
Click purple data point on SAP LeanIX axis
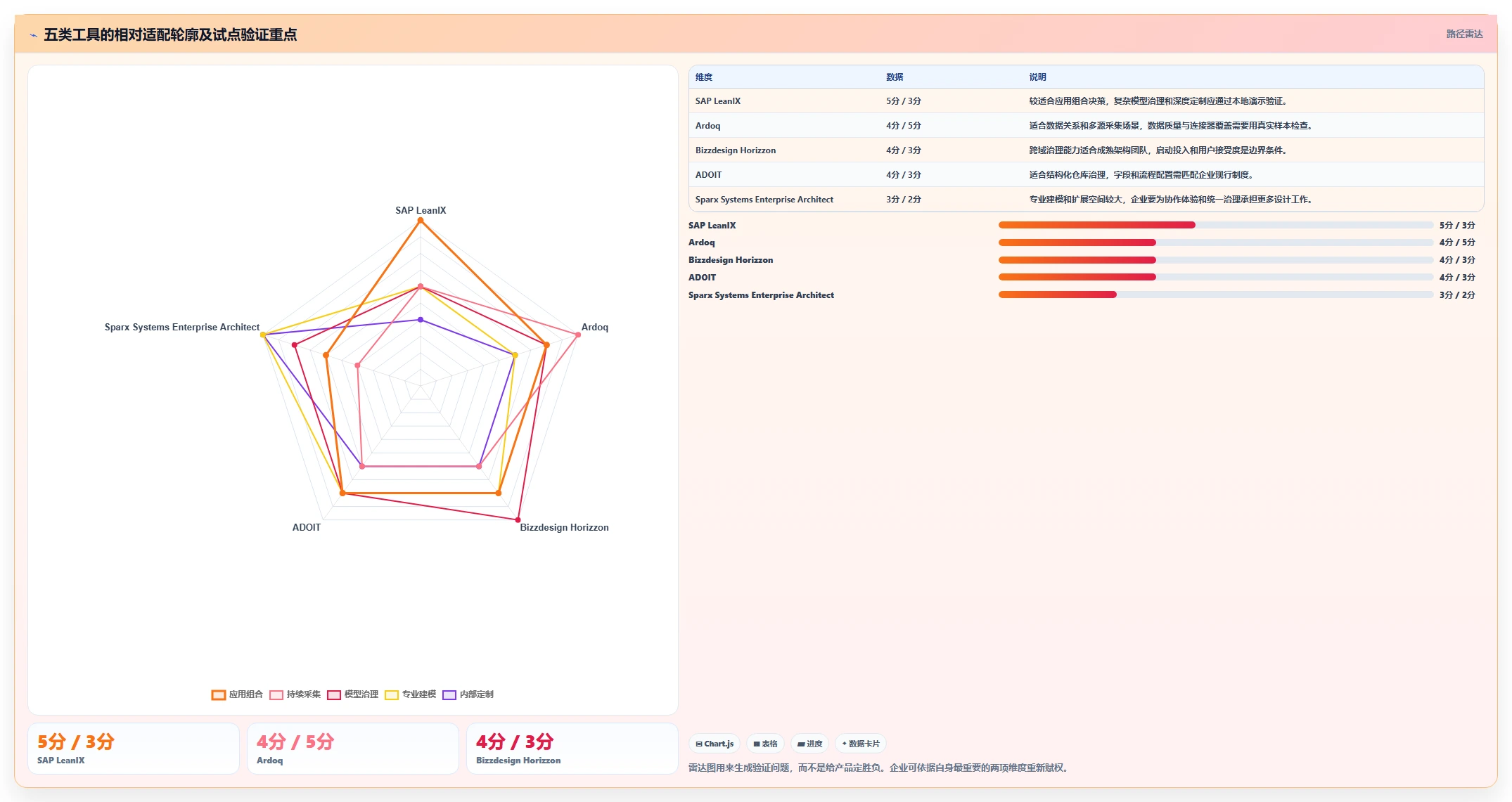[421, 320]
